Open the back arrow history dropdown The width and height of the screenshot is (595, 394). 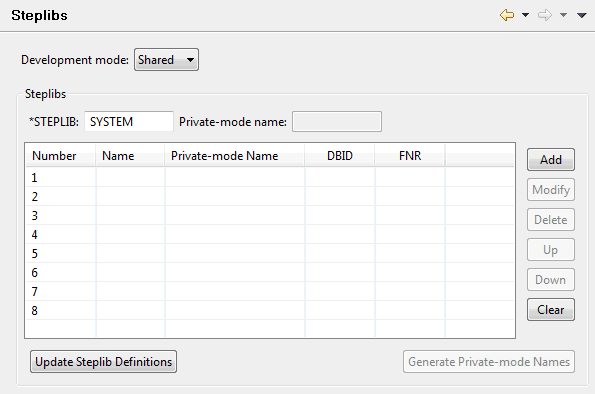526,15
